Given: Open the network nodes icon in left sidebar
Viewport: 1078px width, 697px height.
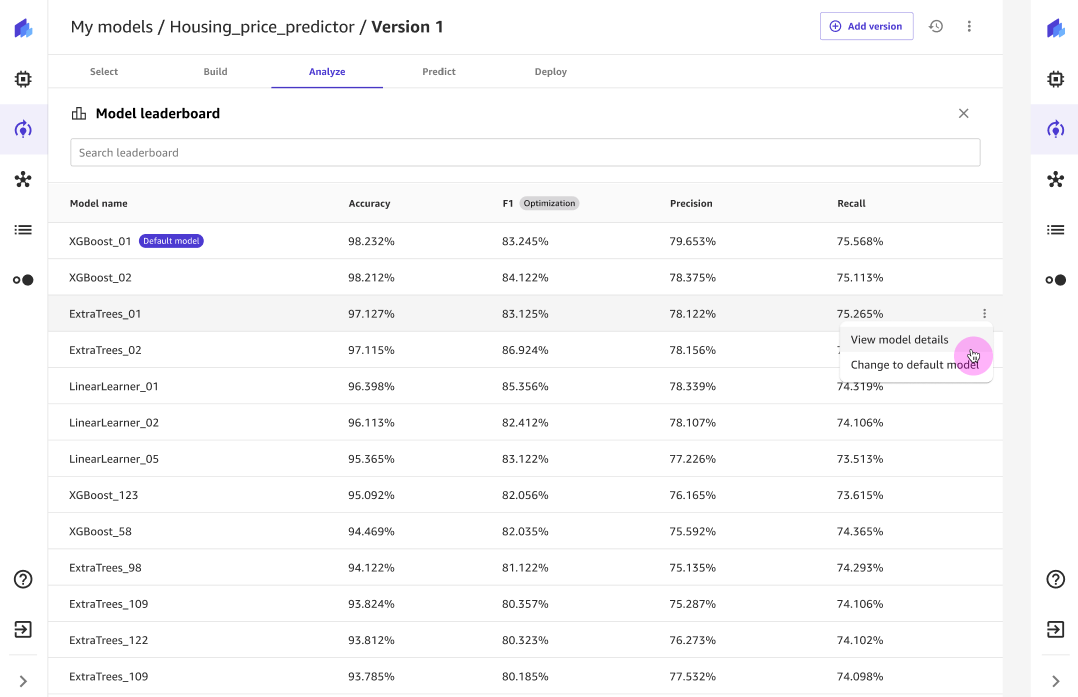Looking at the screenshot, I should pyautogui.click(x=23, y=179).
